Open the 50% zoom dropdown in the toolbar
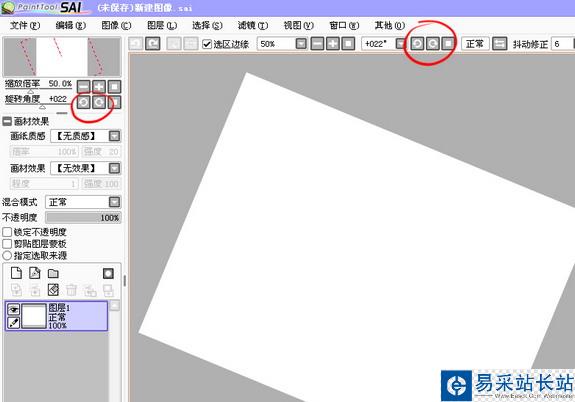This screenshot has height=402, width=575. pyautogui.click(x=301, y=44)
